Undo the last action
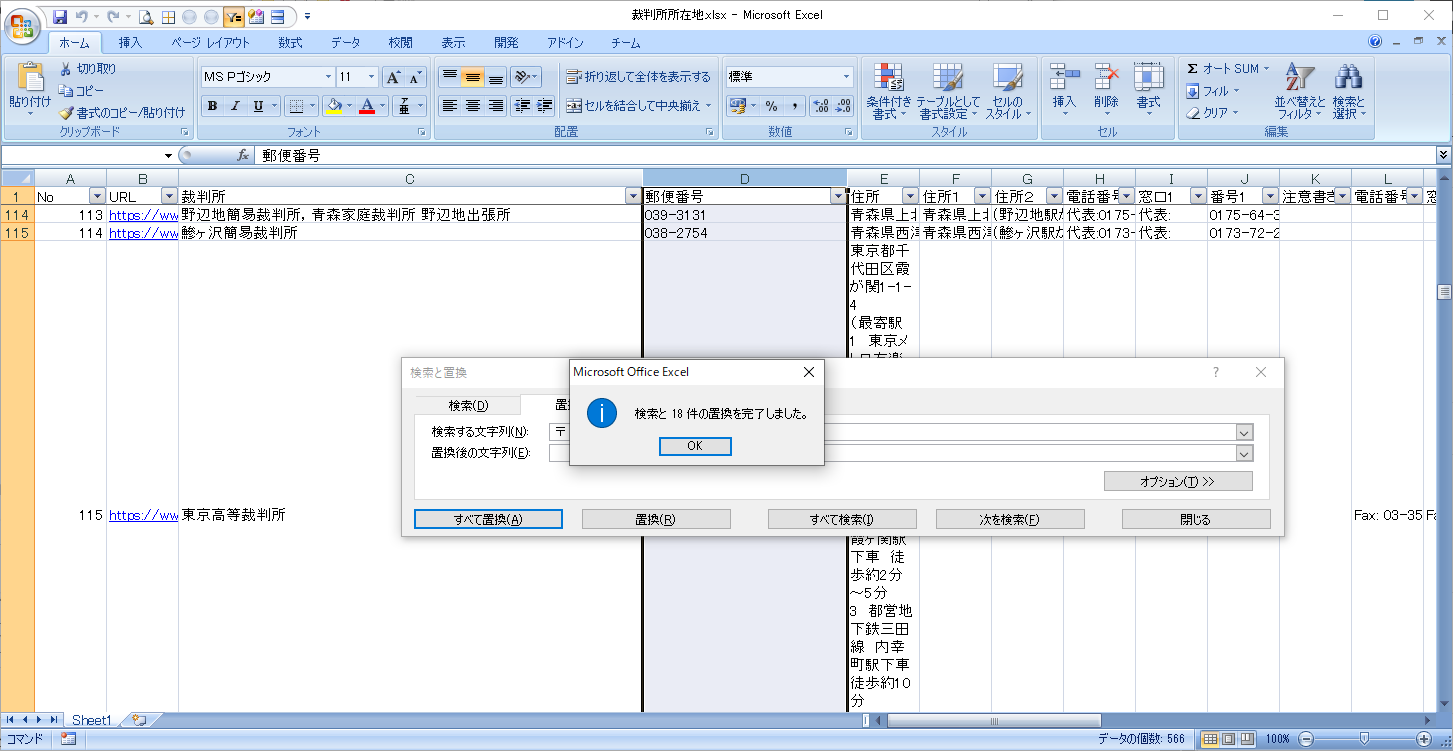This screenshot has height=751, width=1453. pyautogui.click(x=82, y=16)
